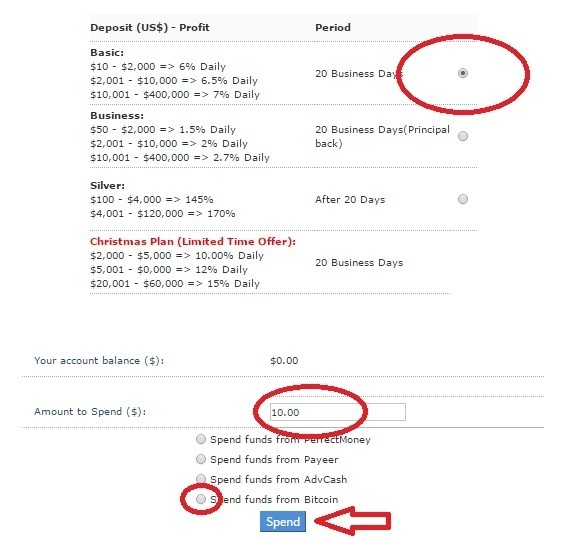The image size is (579, 539).
Task: Choose Spend funds from Payeer radio
Action: point(201,459)
